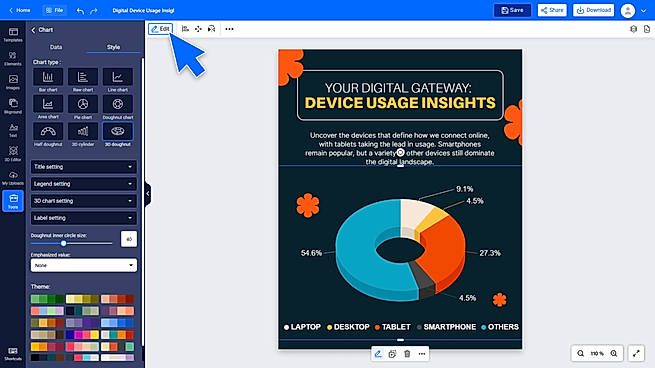655x368 pixels.
Task: Toggle fullscreen with the expand arrows icon
Action: coord(636,353)
